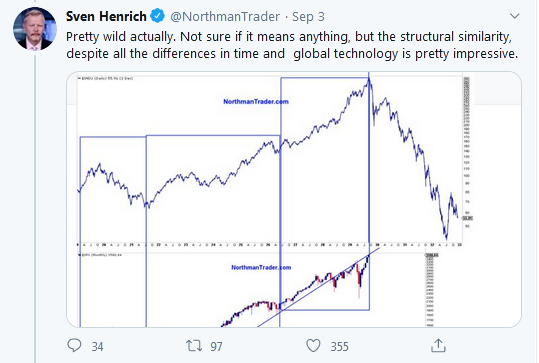
Task: Open the @NorthmanTrader handle link
Action: coord(225,16)
